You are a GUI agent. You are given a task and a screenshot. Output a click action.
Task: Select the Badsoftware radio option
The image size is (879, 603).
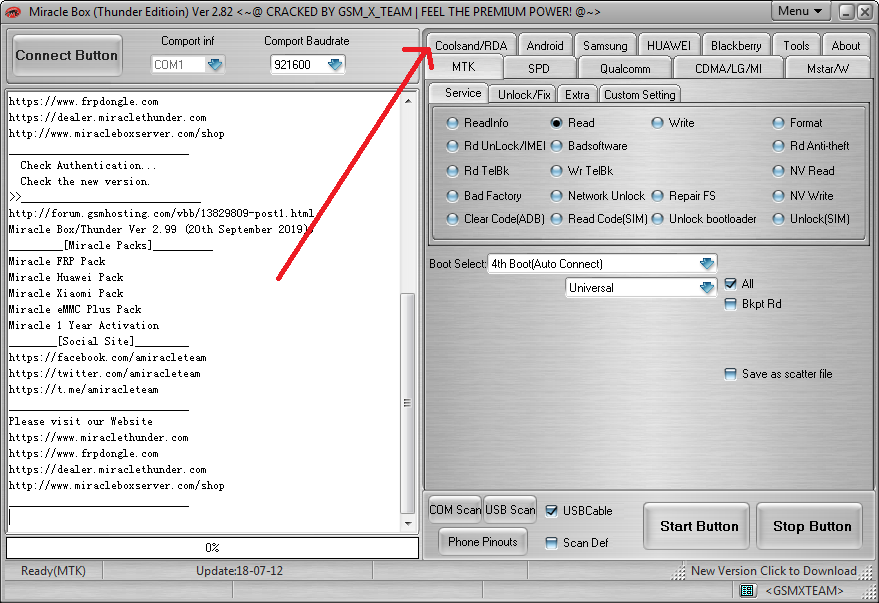point(556,146)
